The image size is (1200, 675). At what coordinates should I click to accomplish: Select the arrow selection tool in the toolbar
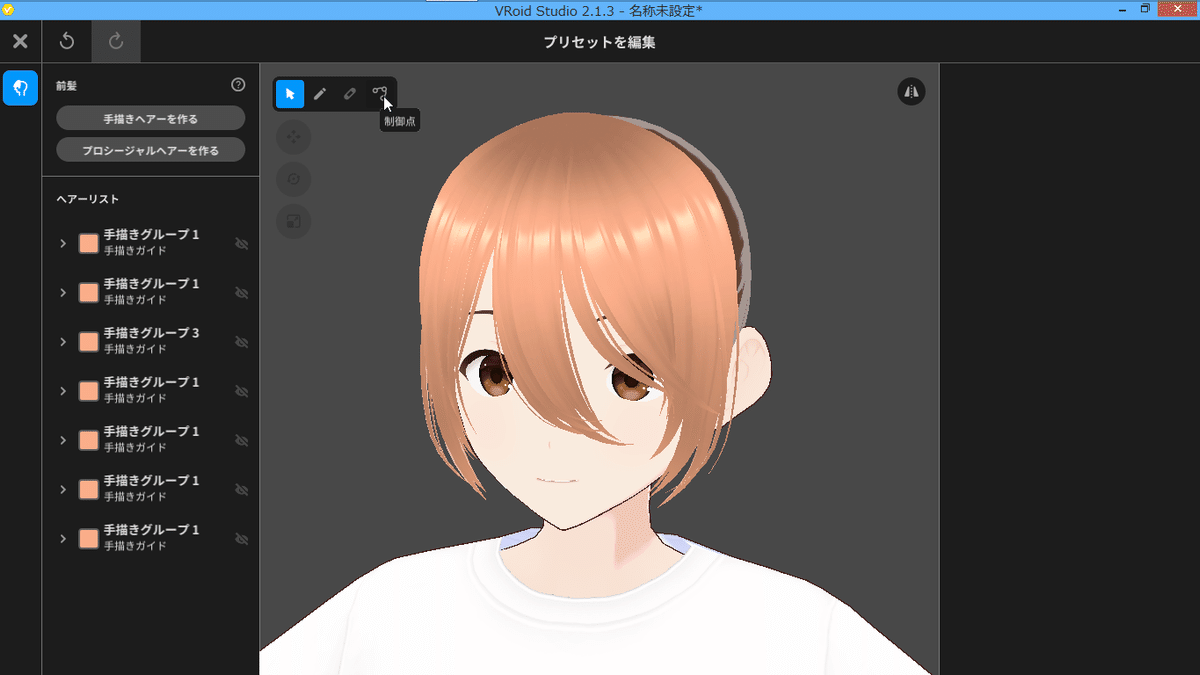[289, 93]
